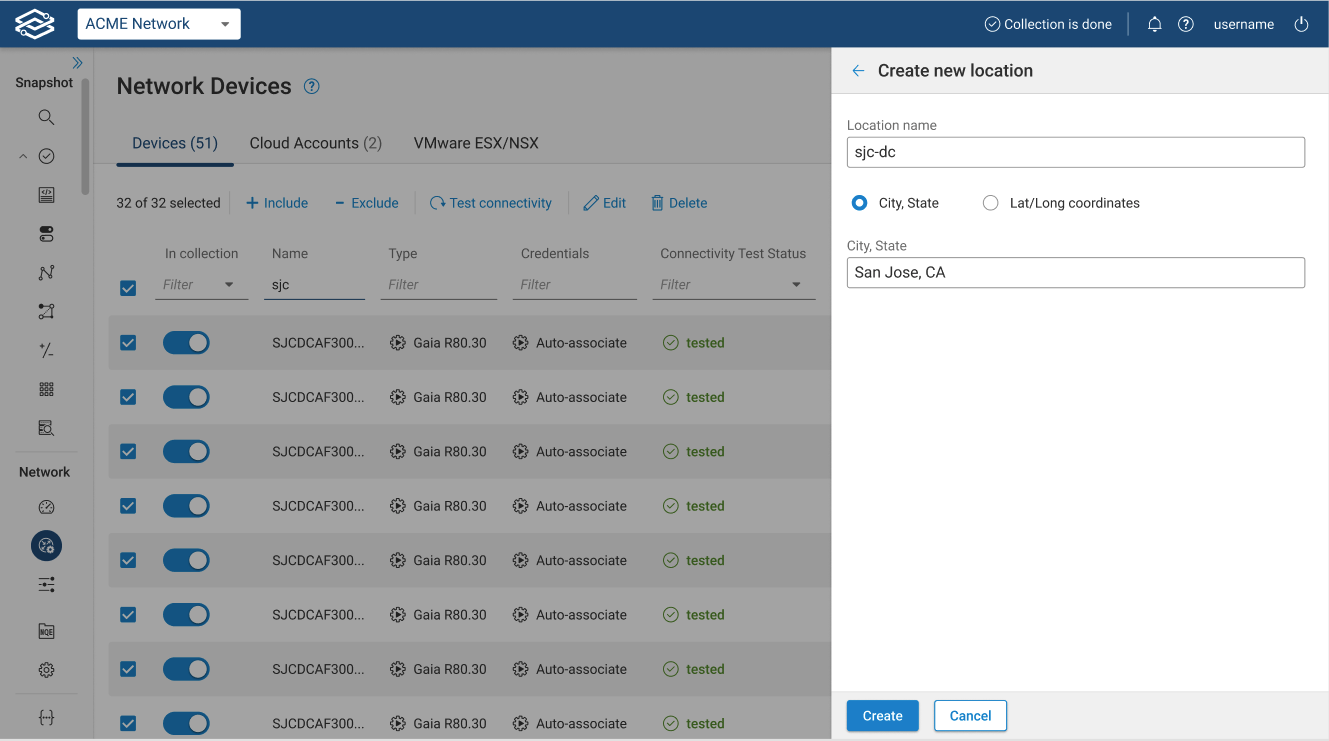
Task: Open the help icon in the top bar
Action: click(x=1186, y=24)
